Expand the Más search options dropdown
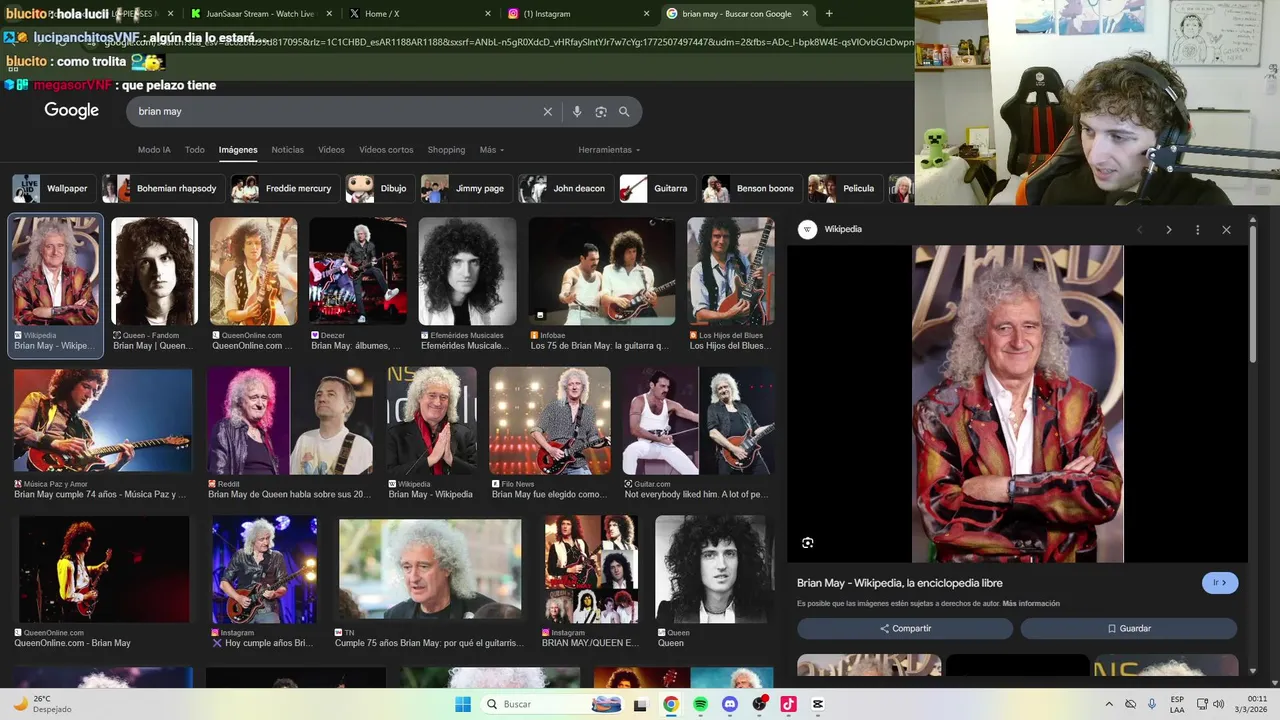Viewport: 1280px width, 720px height. (x=491, y=150)
